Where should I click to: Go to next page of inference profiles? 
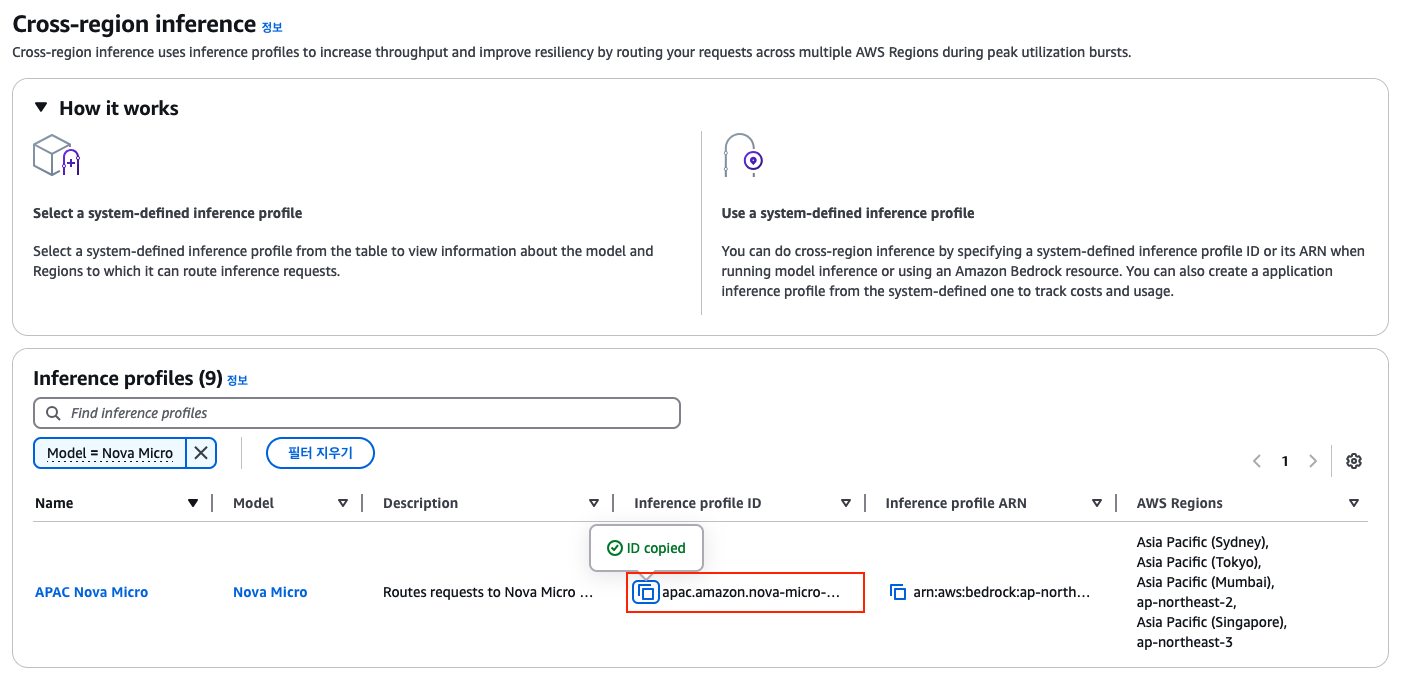(1313, 461)
